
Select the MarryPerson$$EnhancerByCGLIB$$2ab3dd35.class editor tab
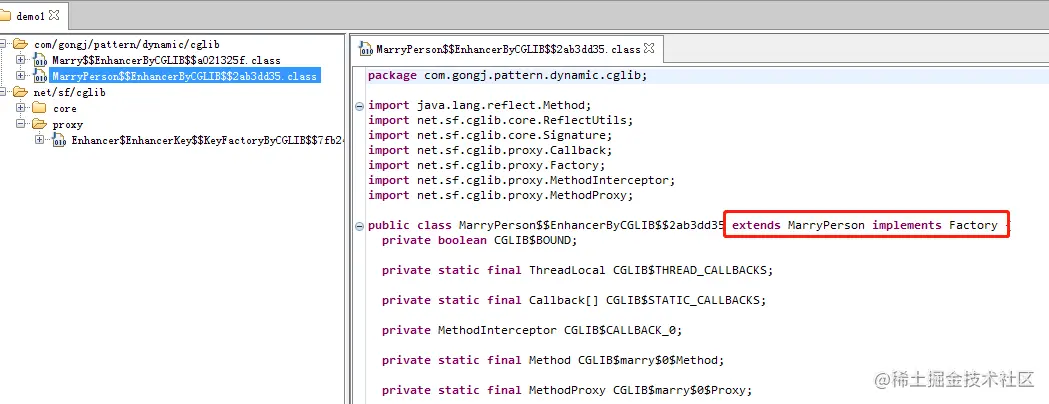[x=507, y=49]
